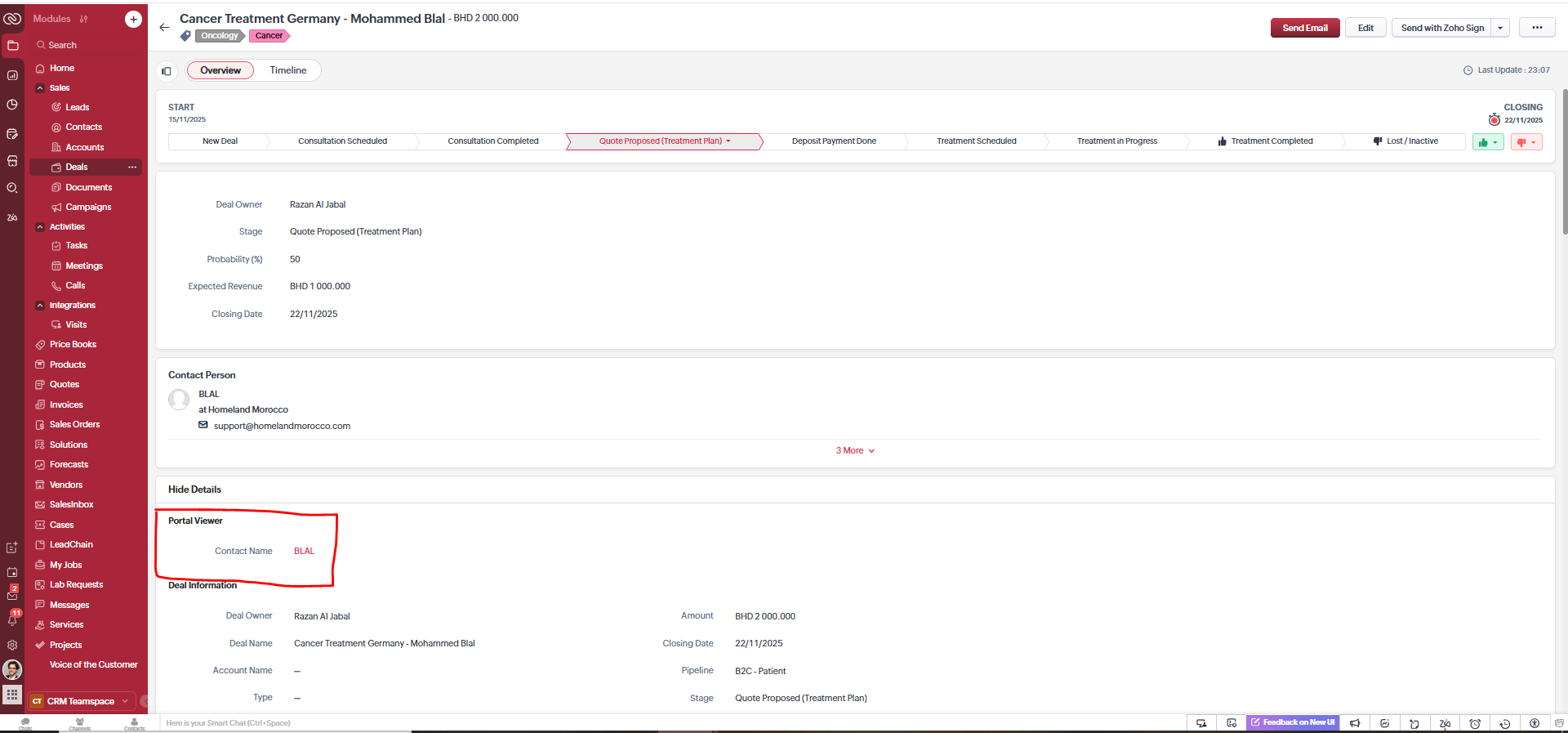Viewport: 1568px width, 733px height.
Task: Open the announcements megaphone icon
Action: pyautogui.click(x=1355, y=723)
